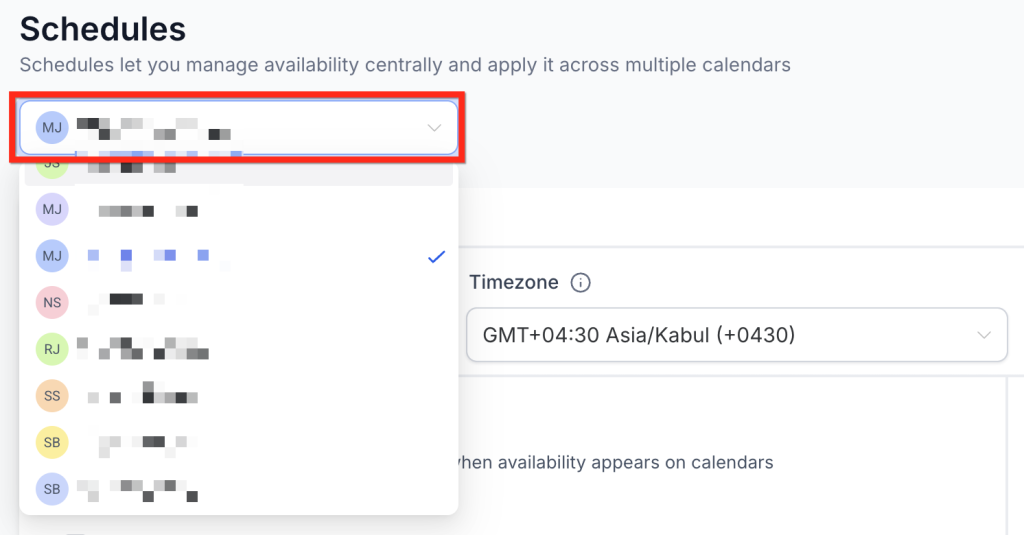Image resolution: width=1024 pixels, height=535 pixels.
Task: Click the blue checkmark on the selected user
Action: 436,257
